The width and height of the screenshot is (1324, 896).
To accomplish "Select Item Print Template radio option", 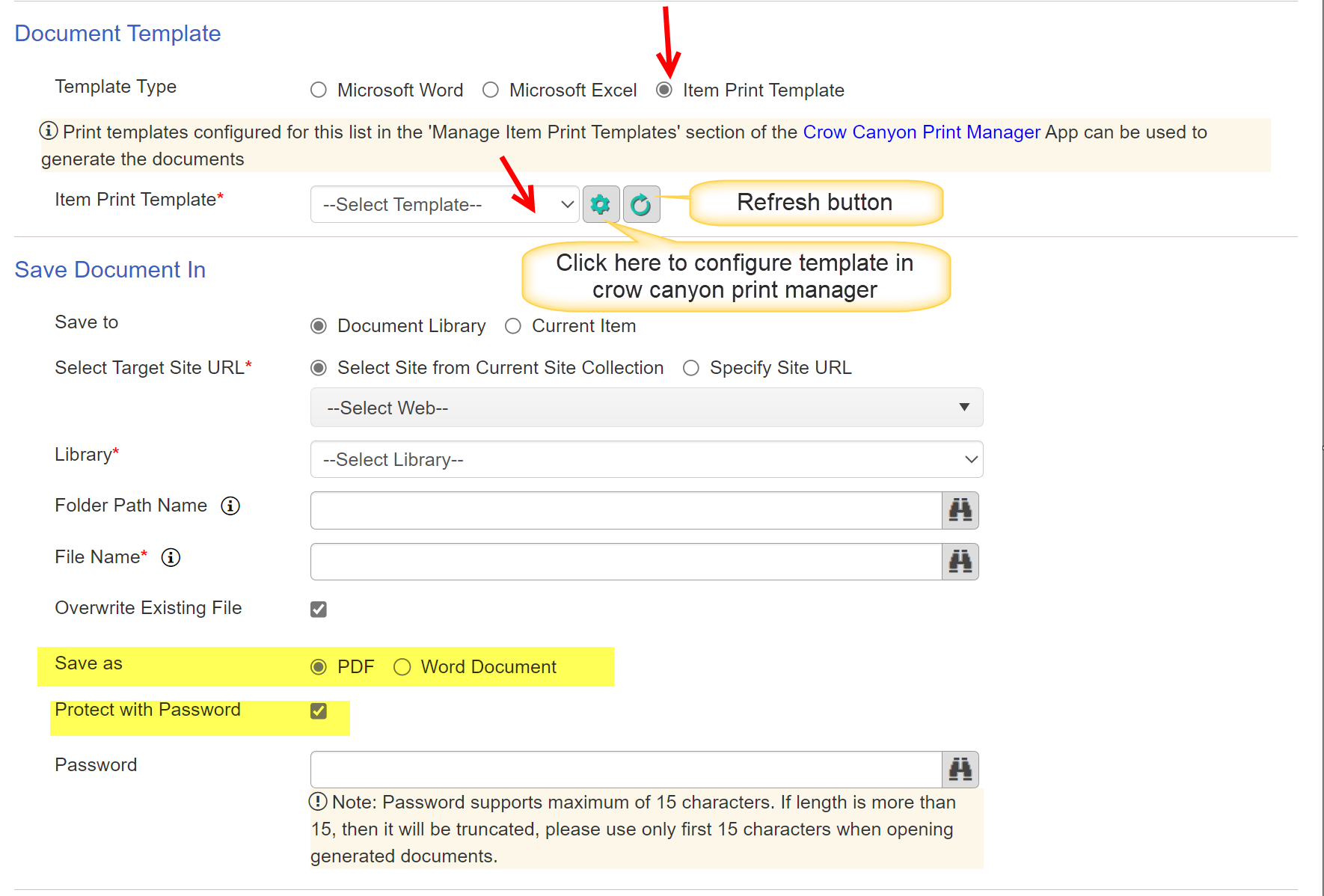I will point(664,90).
